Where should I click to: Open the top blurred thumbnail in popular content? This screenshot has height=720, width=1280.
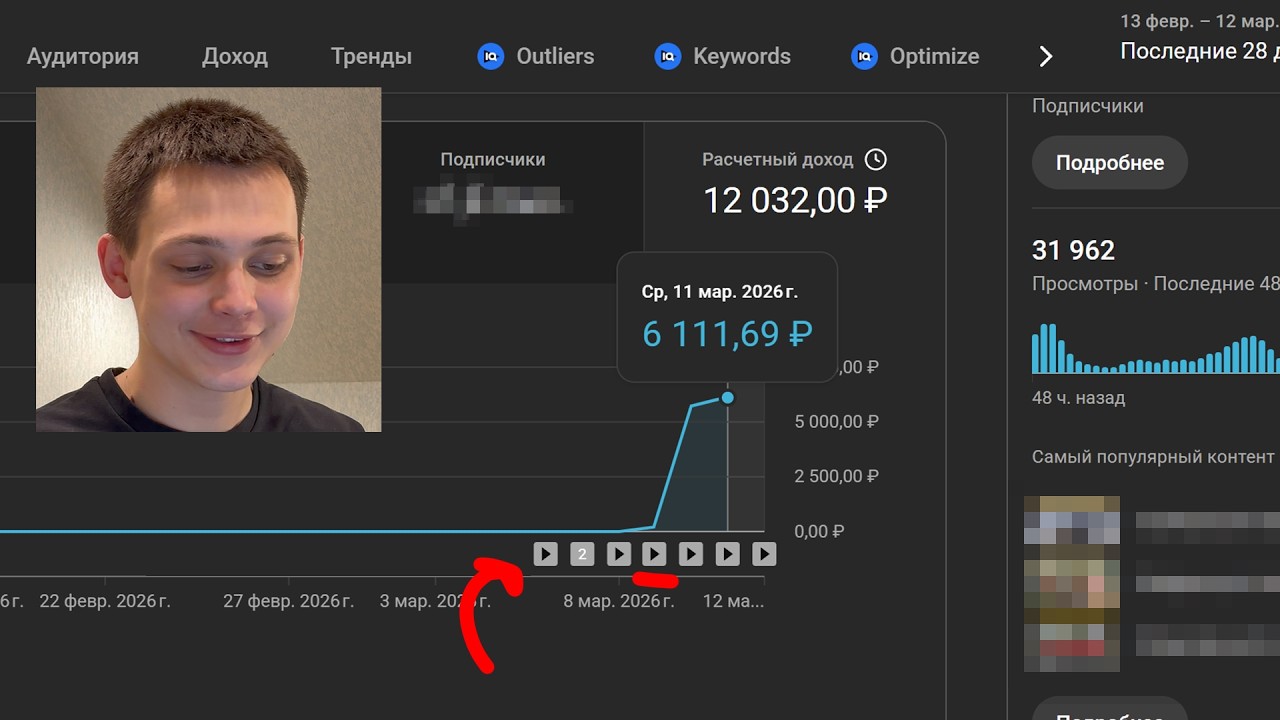pyautogui.click(x=1071, y=519)
